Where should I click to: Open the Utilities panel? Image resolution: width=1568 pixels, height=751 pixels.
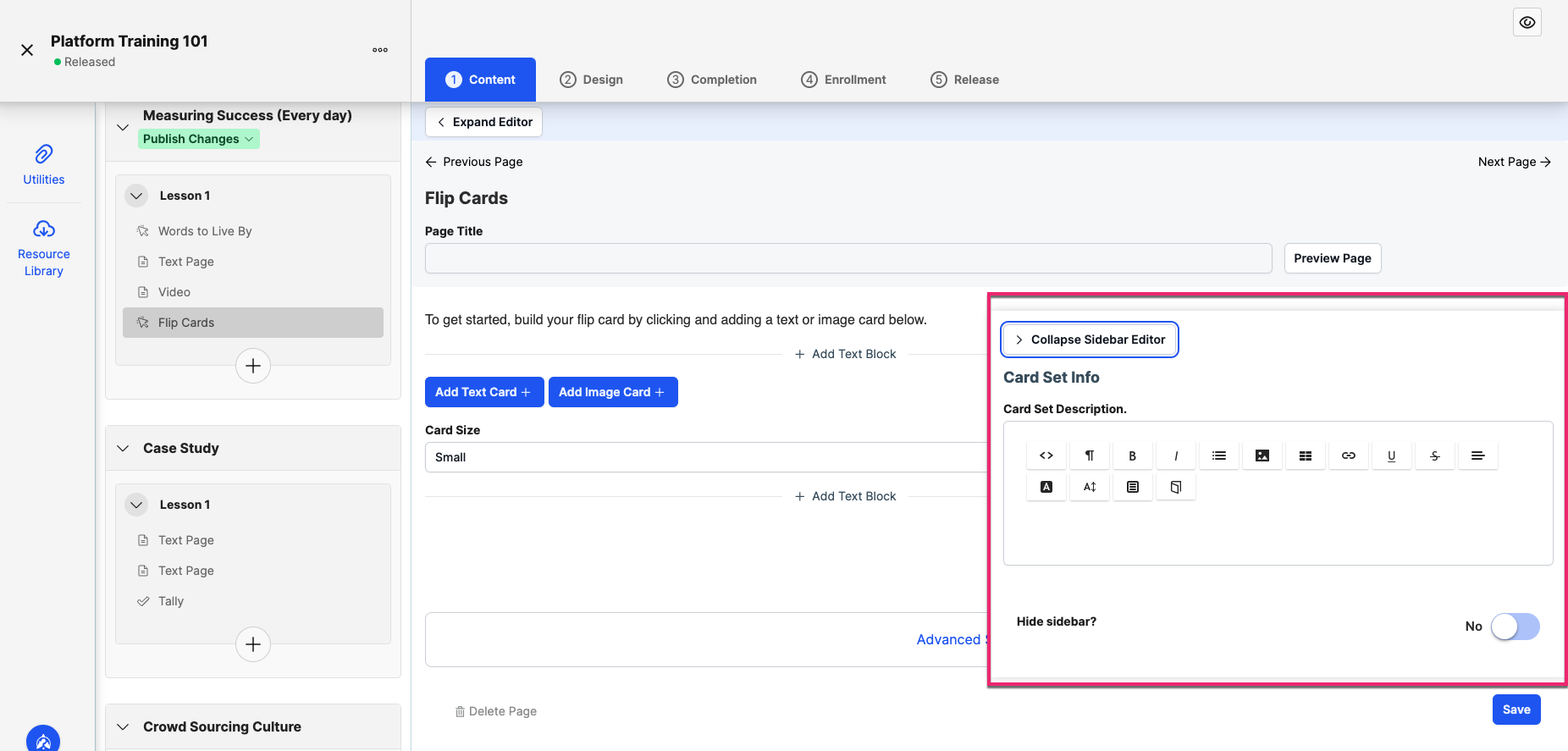point(44,165)
